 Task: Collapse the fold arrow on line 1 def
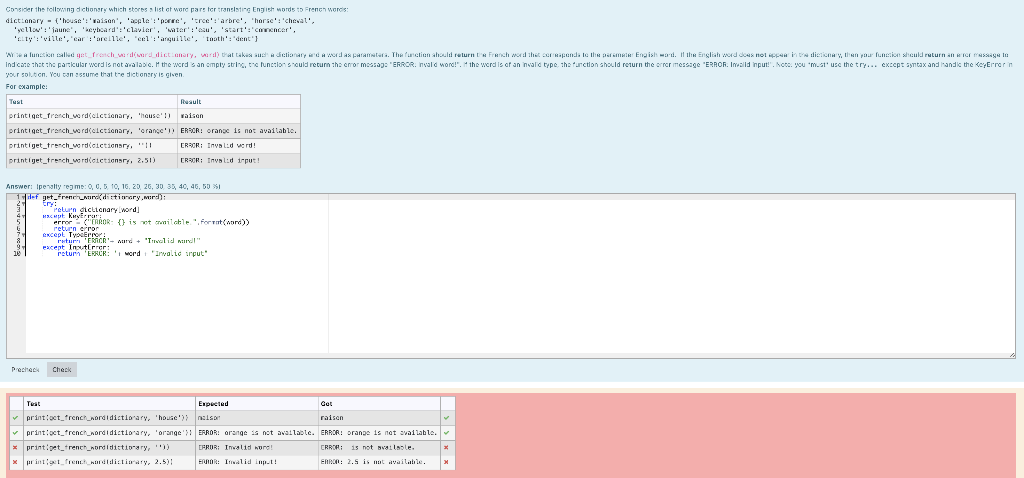[24, 197]
